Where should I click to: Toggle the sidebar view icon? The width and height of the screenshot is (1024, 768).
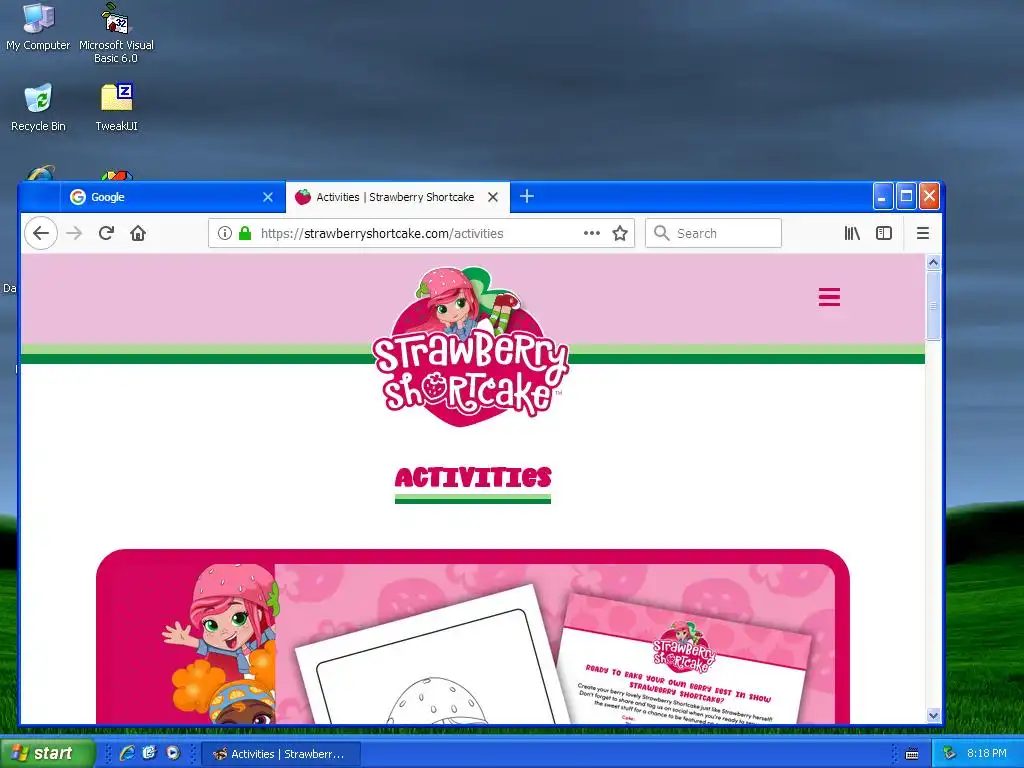point(884,233)
